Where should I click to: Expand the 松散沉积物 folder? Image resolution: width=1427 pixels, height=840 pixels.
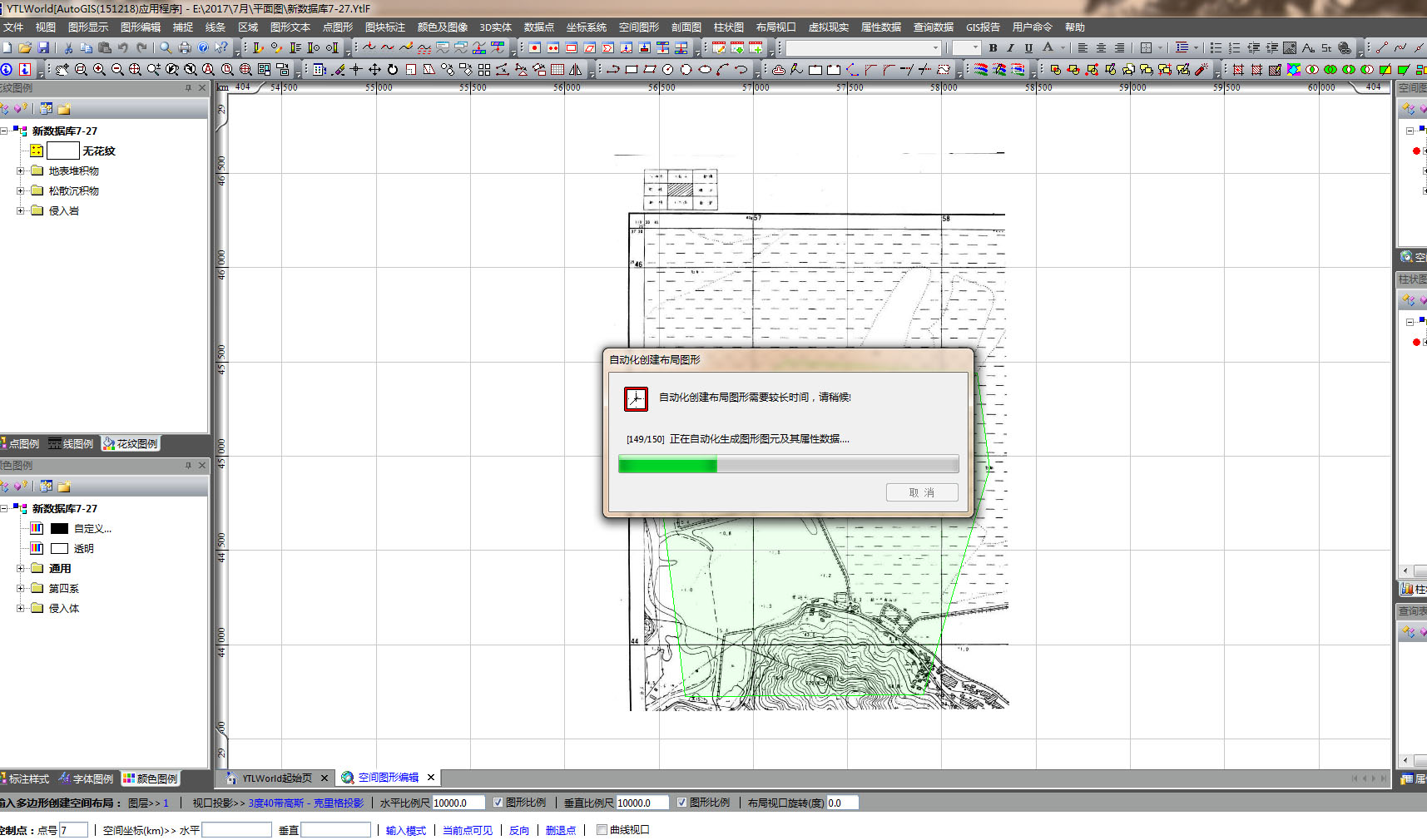pos(21,190)
